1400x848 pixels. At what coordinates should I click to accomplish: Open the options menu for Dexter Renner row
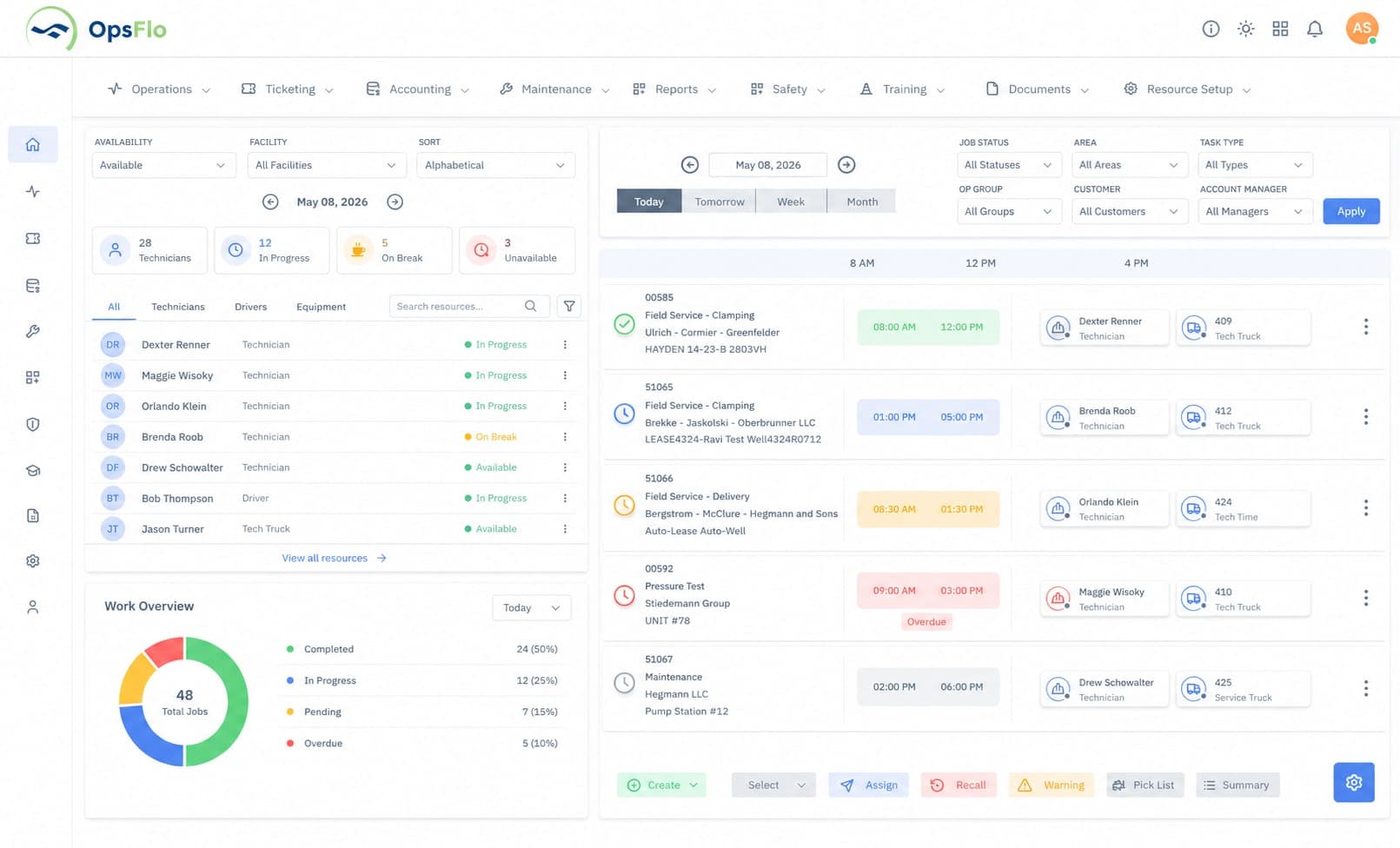(565, 345)
